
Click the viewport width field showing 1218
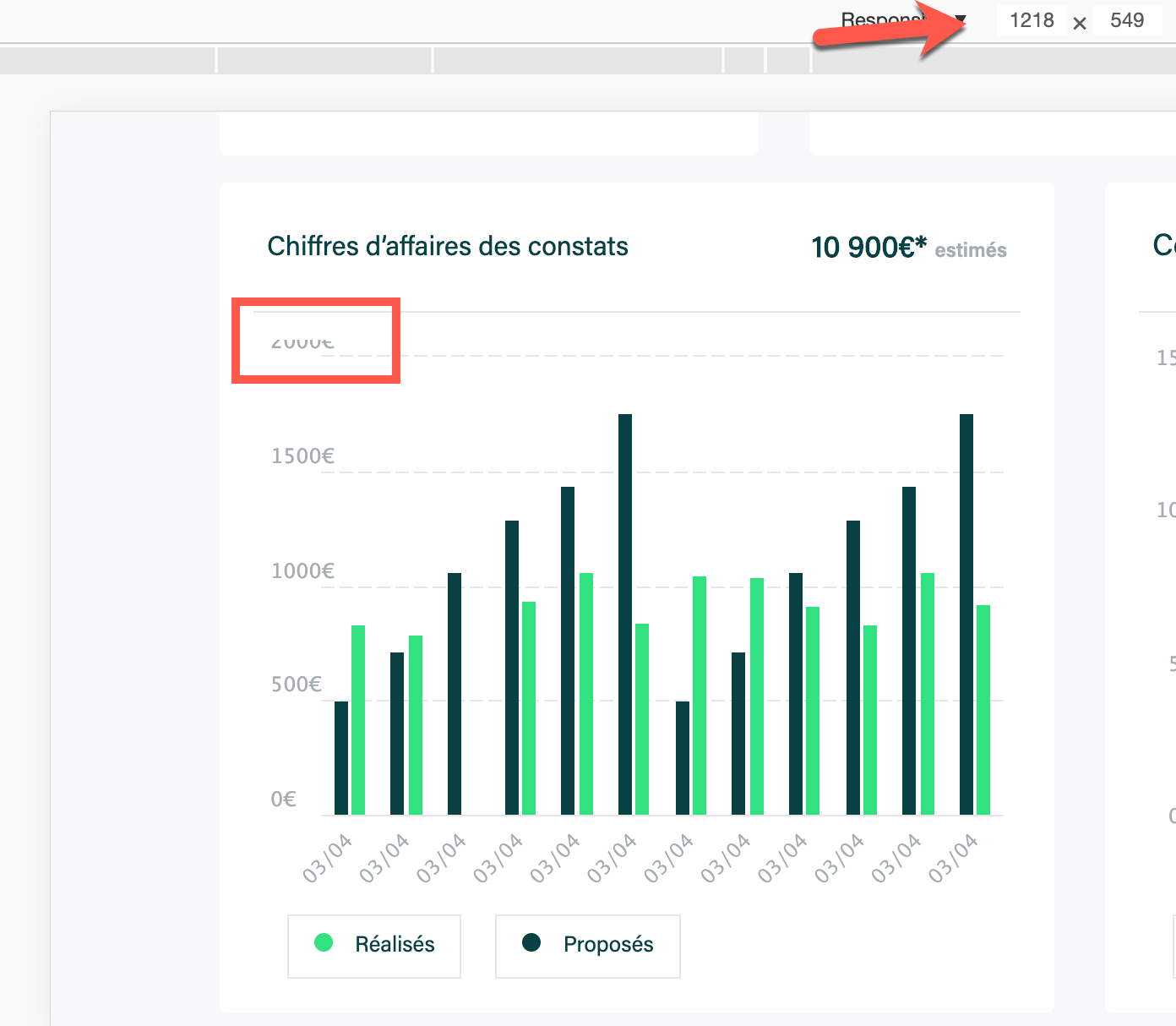(x=1031, y=20)
